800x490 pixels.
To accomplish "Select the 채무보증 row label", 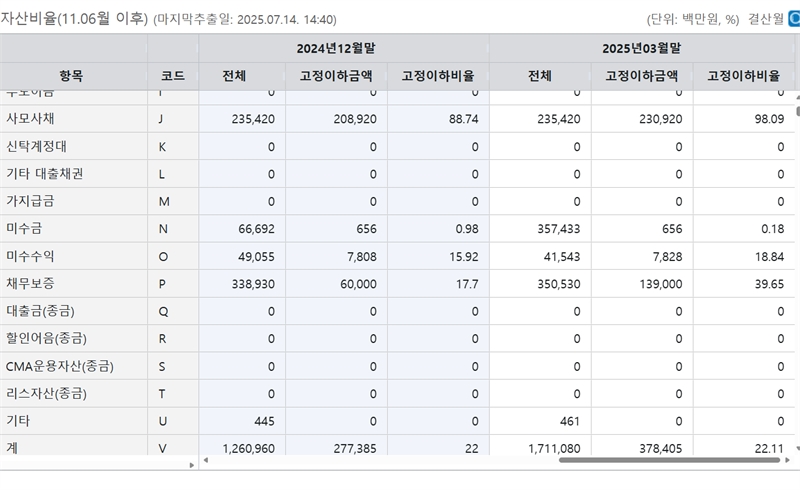I will click(x=33, y=284).
